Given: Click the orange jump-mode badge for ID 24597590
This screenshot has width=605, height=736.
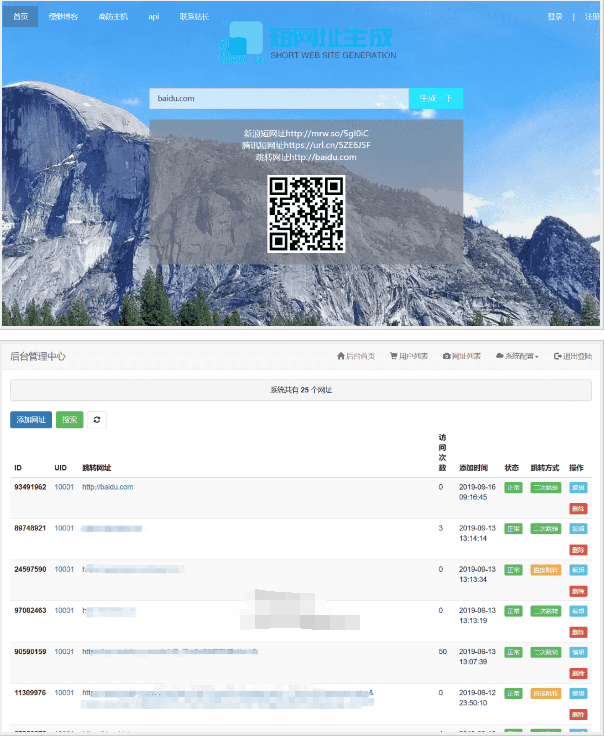Looking at the screenshot, I should [x=546, y=570].
